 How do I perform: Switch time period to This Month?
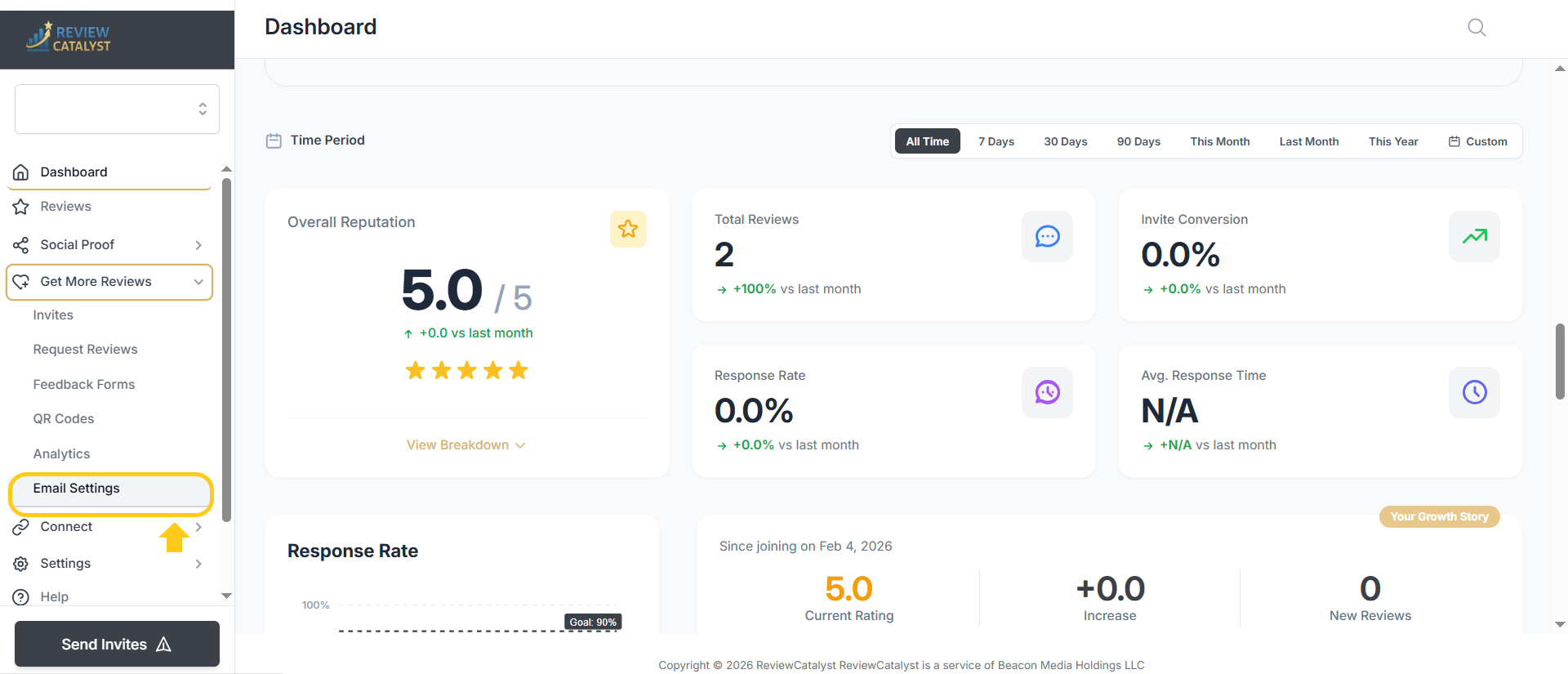pos(1219,141)
